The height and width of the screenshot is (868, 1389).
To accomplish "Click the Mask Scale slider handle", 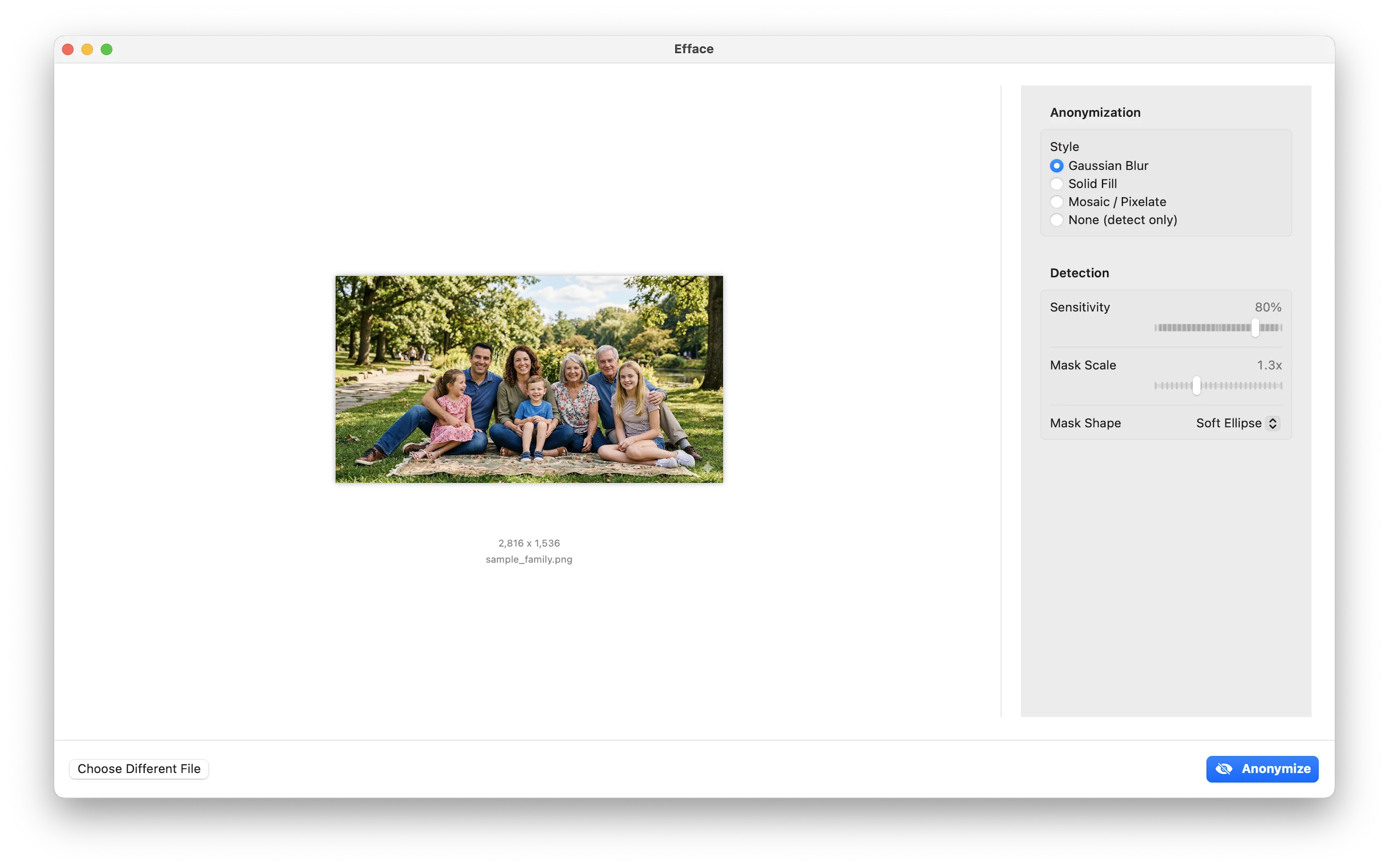I will click(x=1197, y=386).
